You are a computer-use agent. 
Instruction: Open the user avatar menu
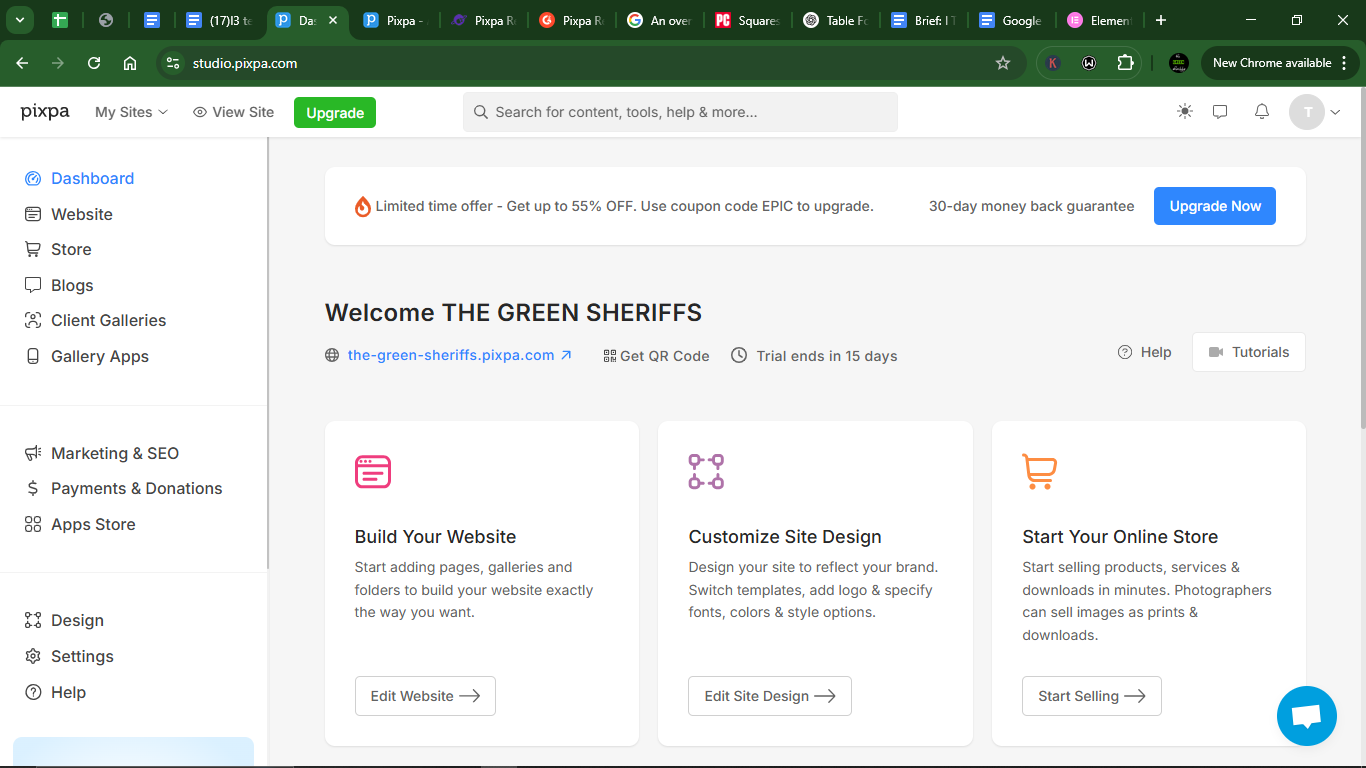point(1315,112)
